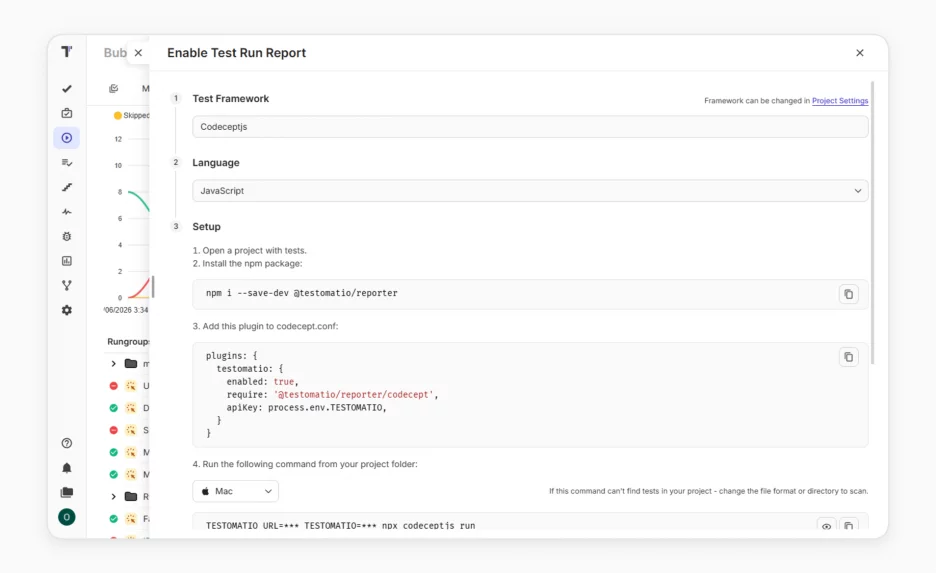This screenshot has height=573, width=936.
Task: Close the Enable Test Run Report panel
Action: 860,53
